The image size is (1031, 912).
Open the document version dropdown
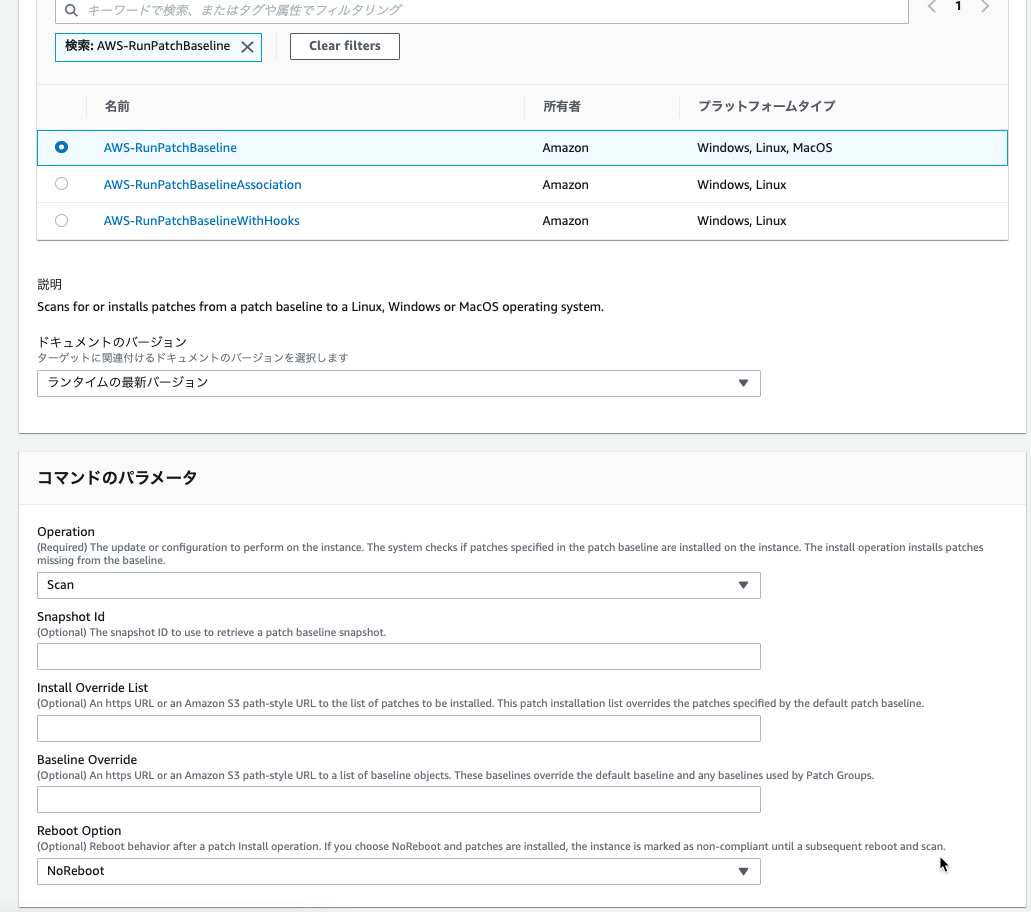(398, 383)
